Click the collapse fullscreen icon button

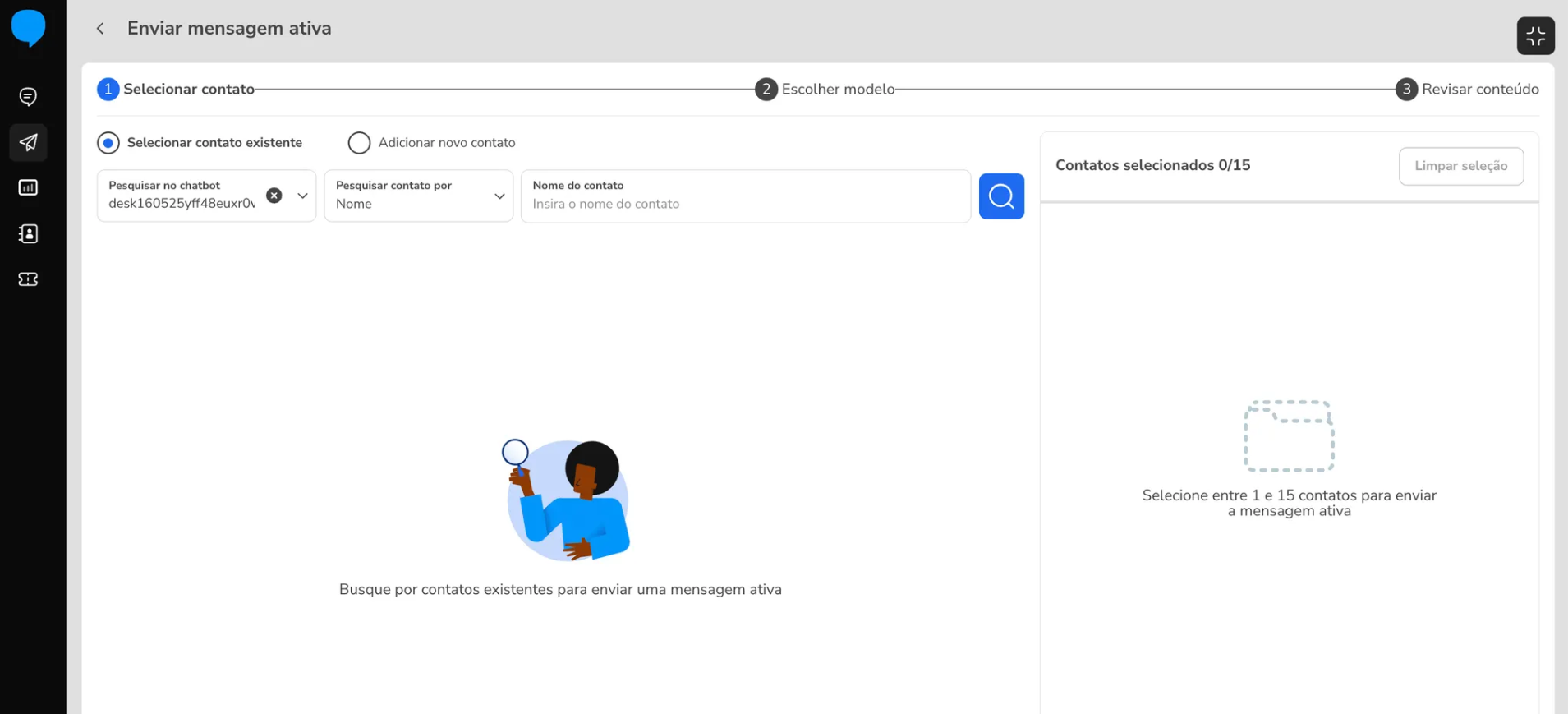click(1534, 36)
